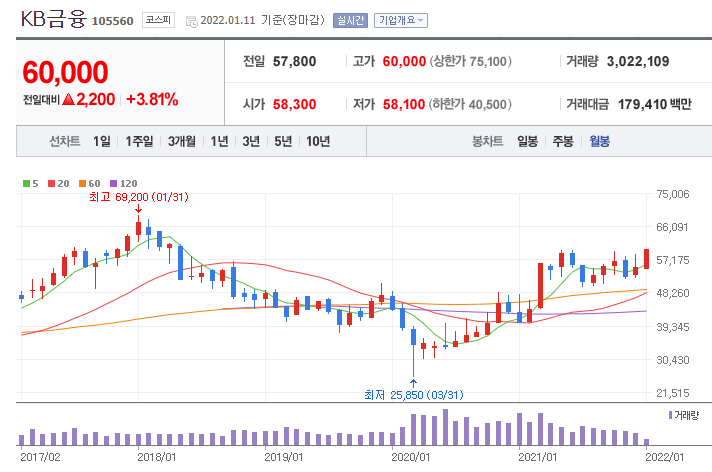The height and width of the screenshot is (472, 712).
Task: Click the 2022/01 x-axis label
Action: [x=665, y=457]
